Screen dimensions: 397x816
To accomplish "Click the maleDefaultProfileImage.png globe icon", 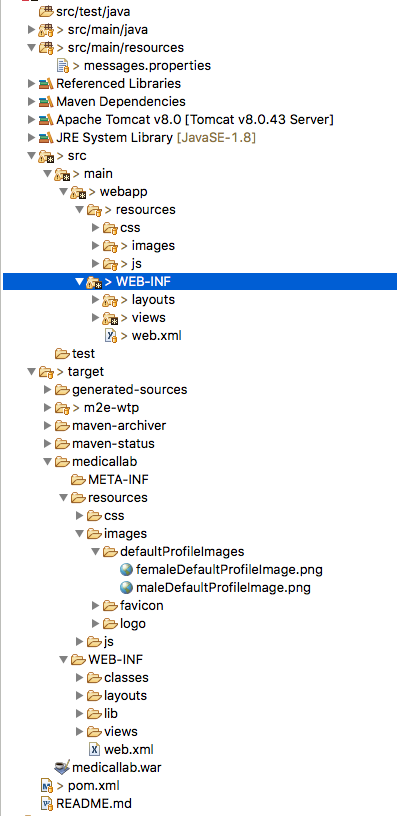I will pos(126,588).
